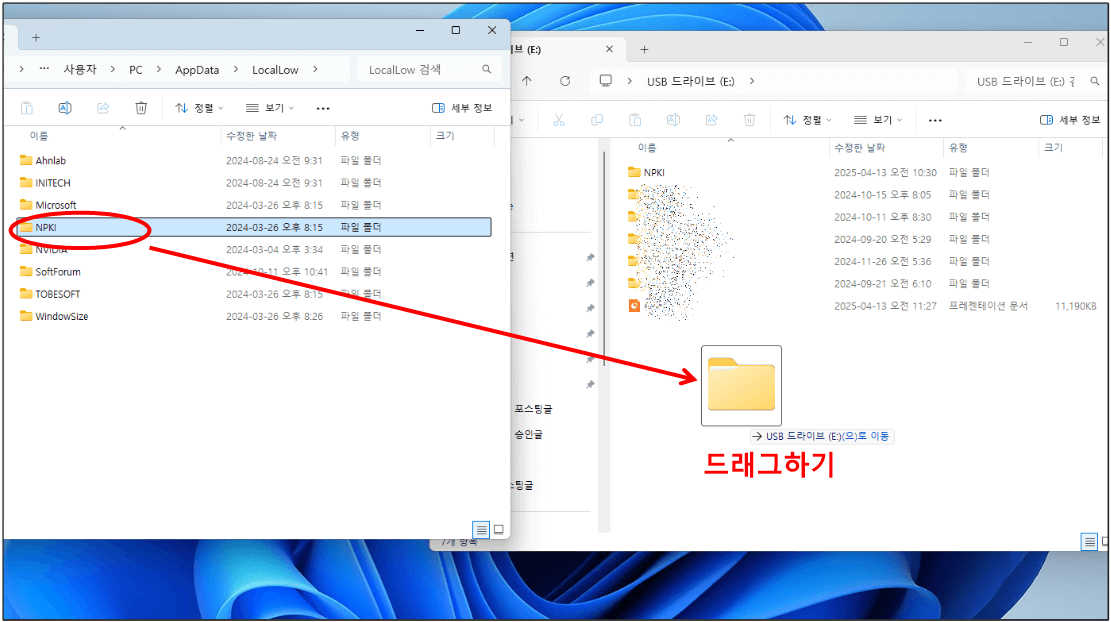Click paste icon in USB window toolbar
Image resolution: width=1111 pixels, height=622 pixels.
coord(635,120)
